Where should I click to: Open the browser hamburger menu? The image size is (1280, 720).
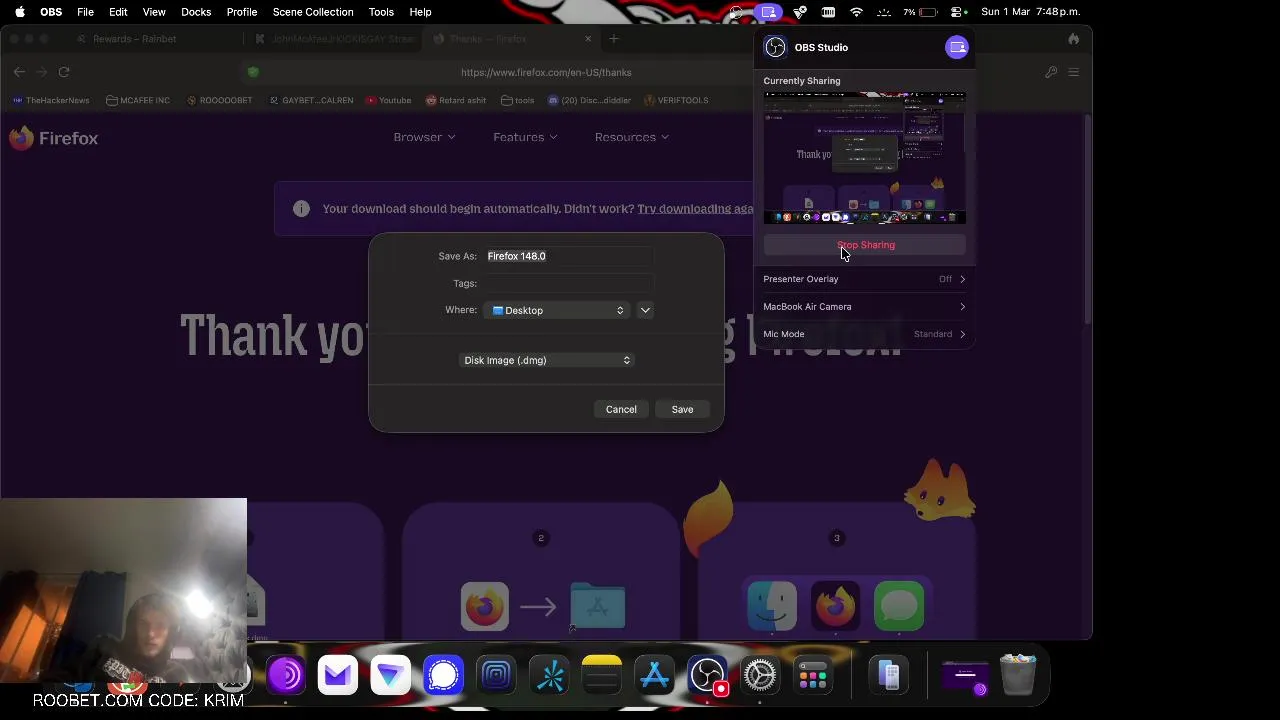(1074, 72)
